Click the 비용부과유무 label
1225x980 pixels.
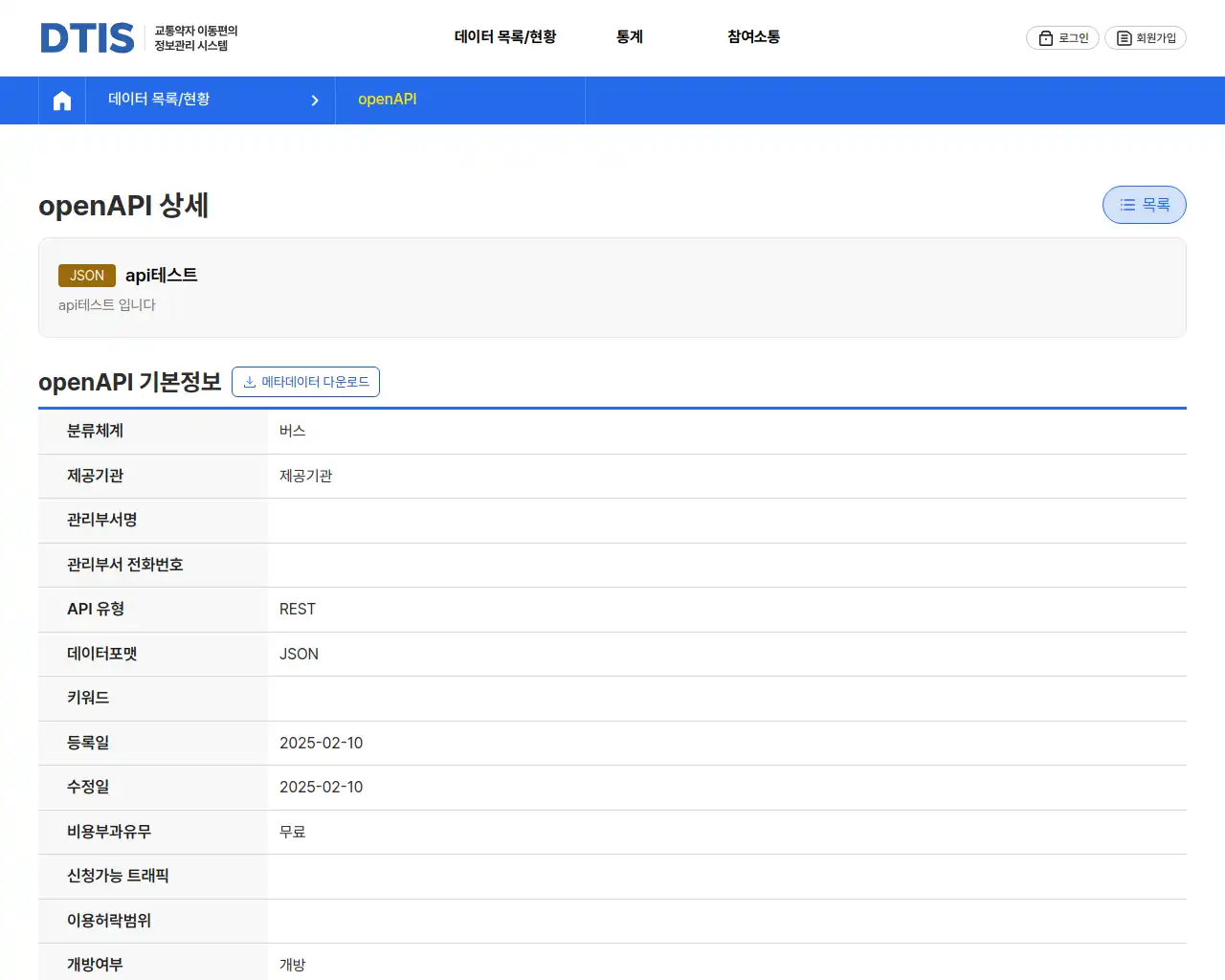109,832
